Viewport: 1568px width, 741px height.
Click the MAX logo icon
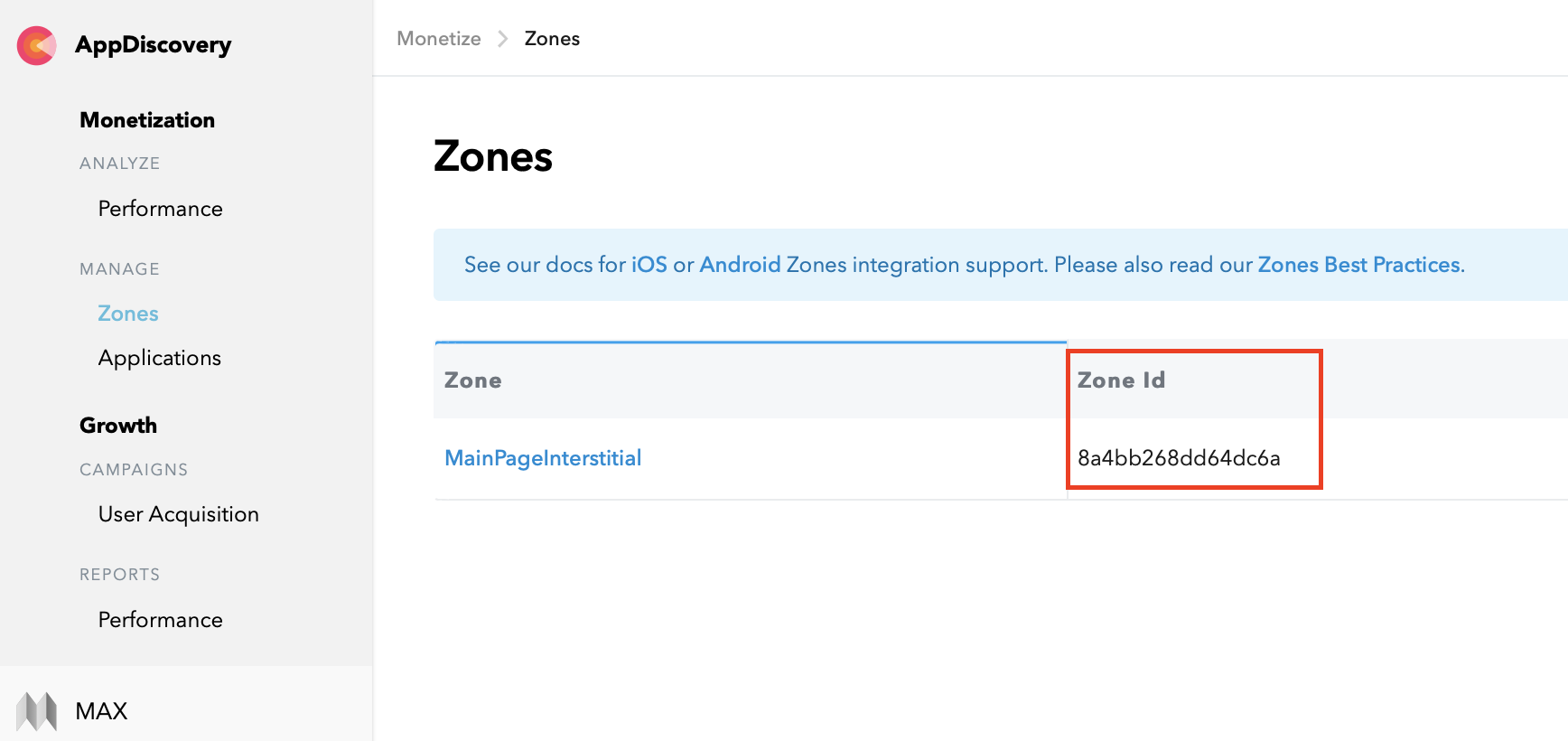pyautogui.click(x=37, y=711)
